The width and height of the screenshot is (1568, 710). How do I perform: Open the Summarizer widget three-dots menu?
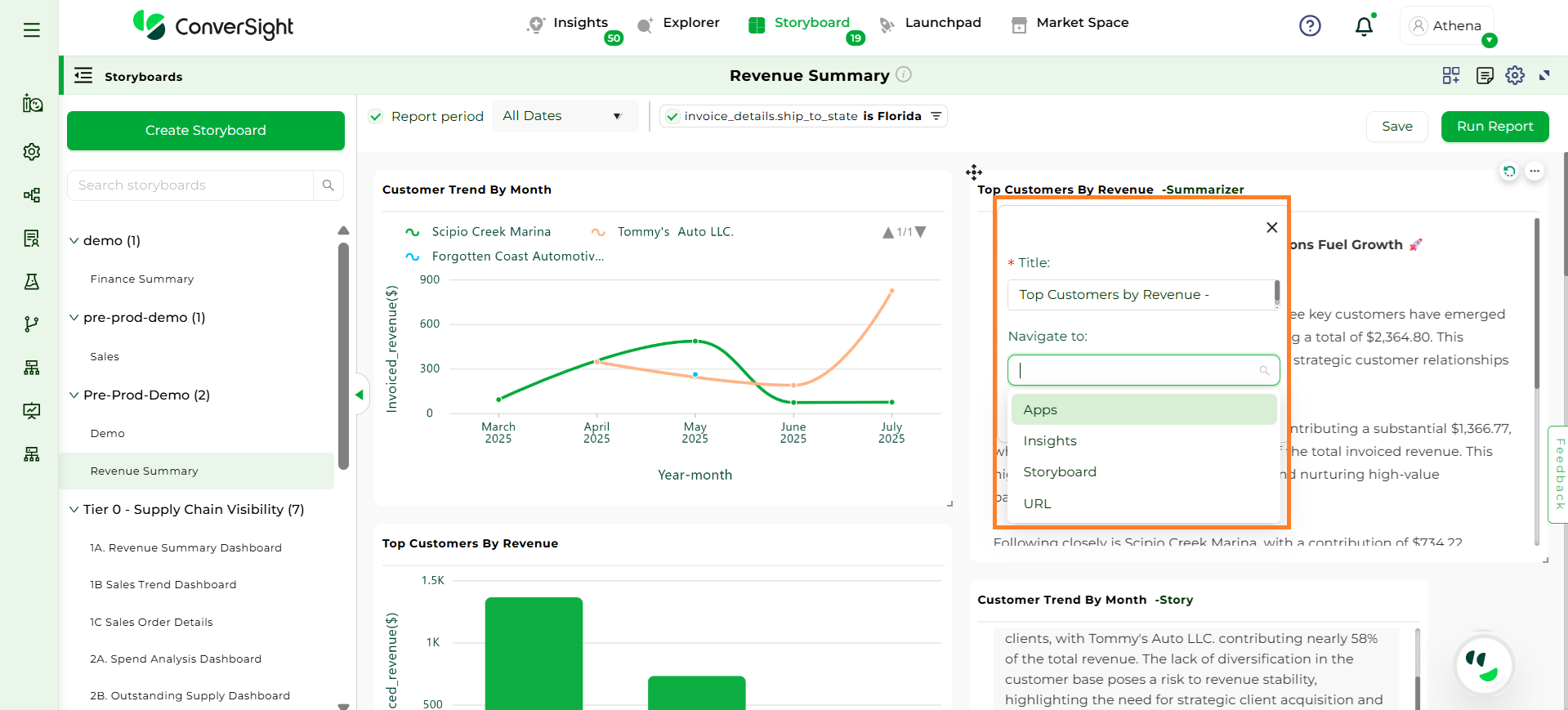pos(1535,172)
